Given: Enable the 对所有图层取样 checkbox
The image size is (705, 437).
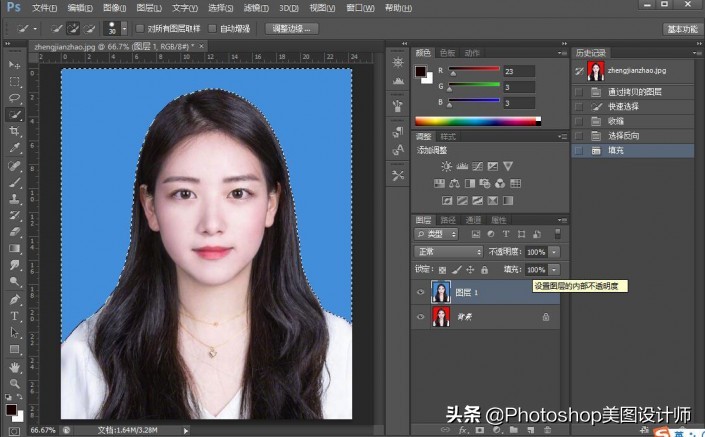Looking at the screenshot, I should (x=139, y=29).
